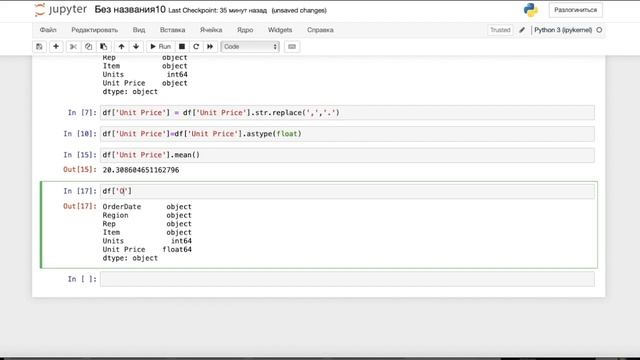Open the Вставка menu
This screenshot has width=640, height=360.
click(173, 30)
